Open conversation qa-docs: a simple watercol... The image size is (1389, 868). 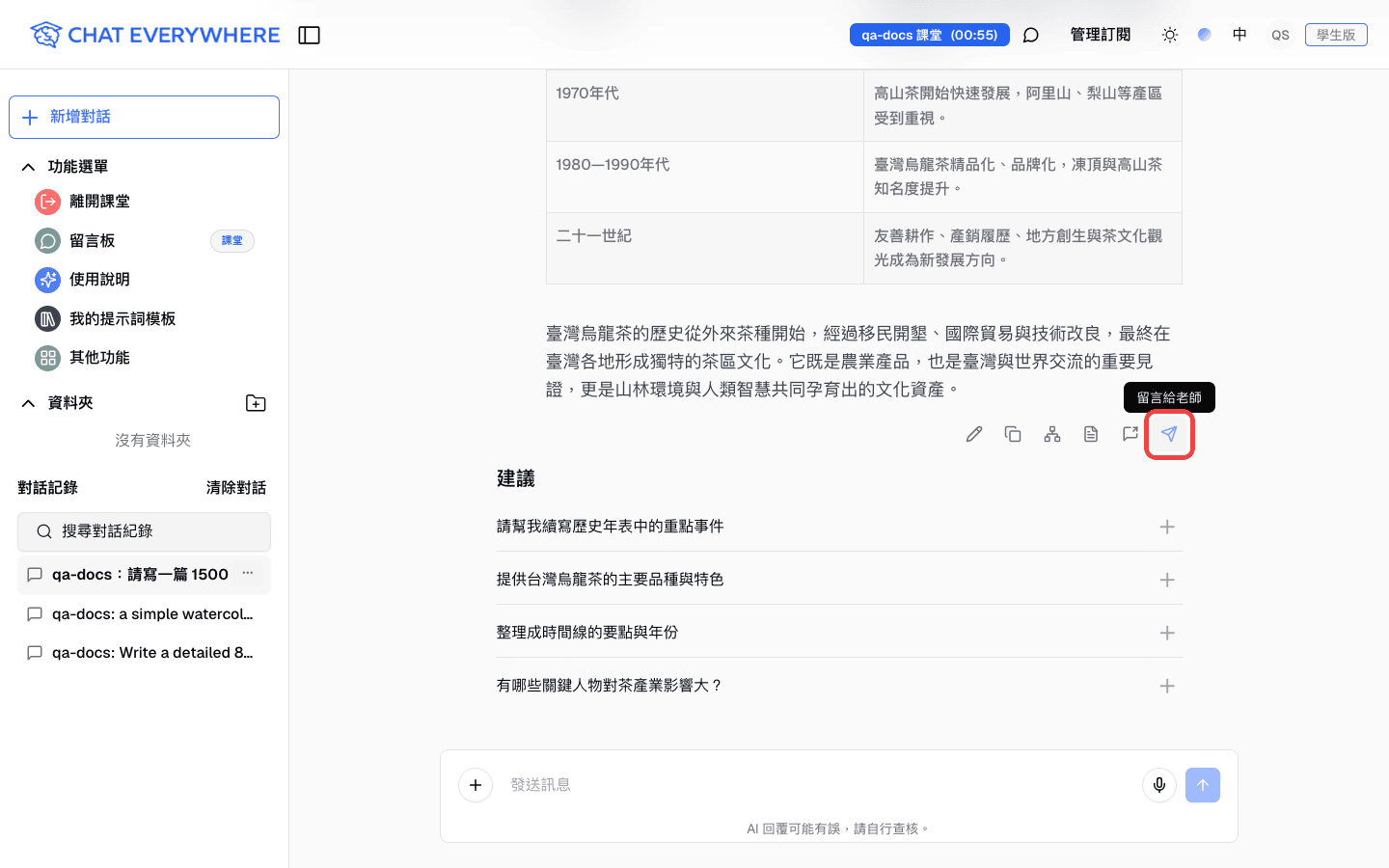pos(144,614)
